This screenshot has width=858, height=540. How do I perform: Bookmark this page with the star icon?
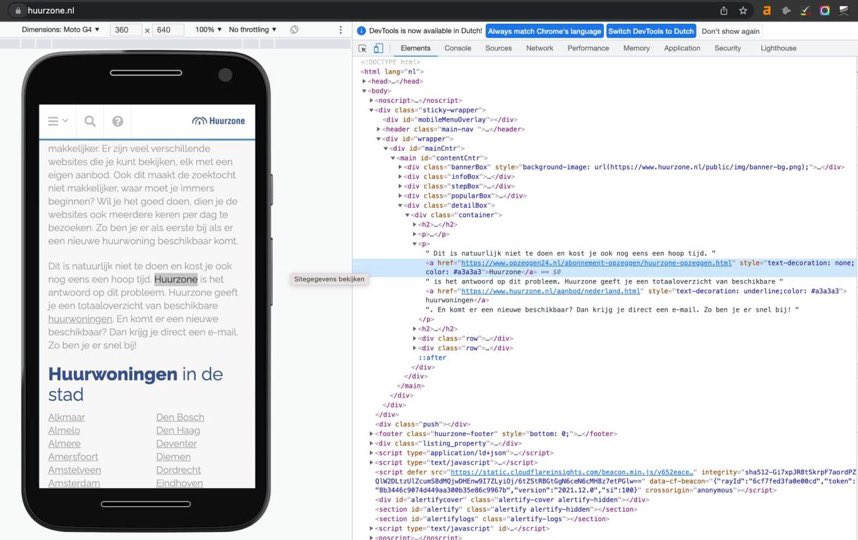point(743,10)
